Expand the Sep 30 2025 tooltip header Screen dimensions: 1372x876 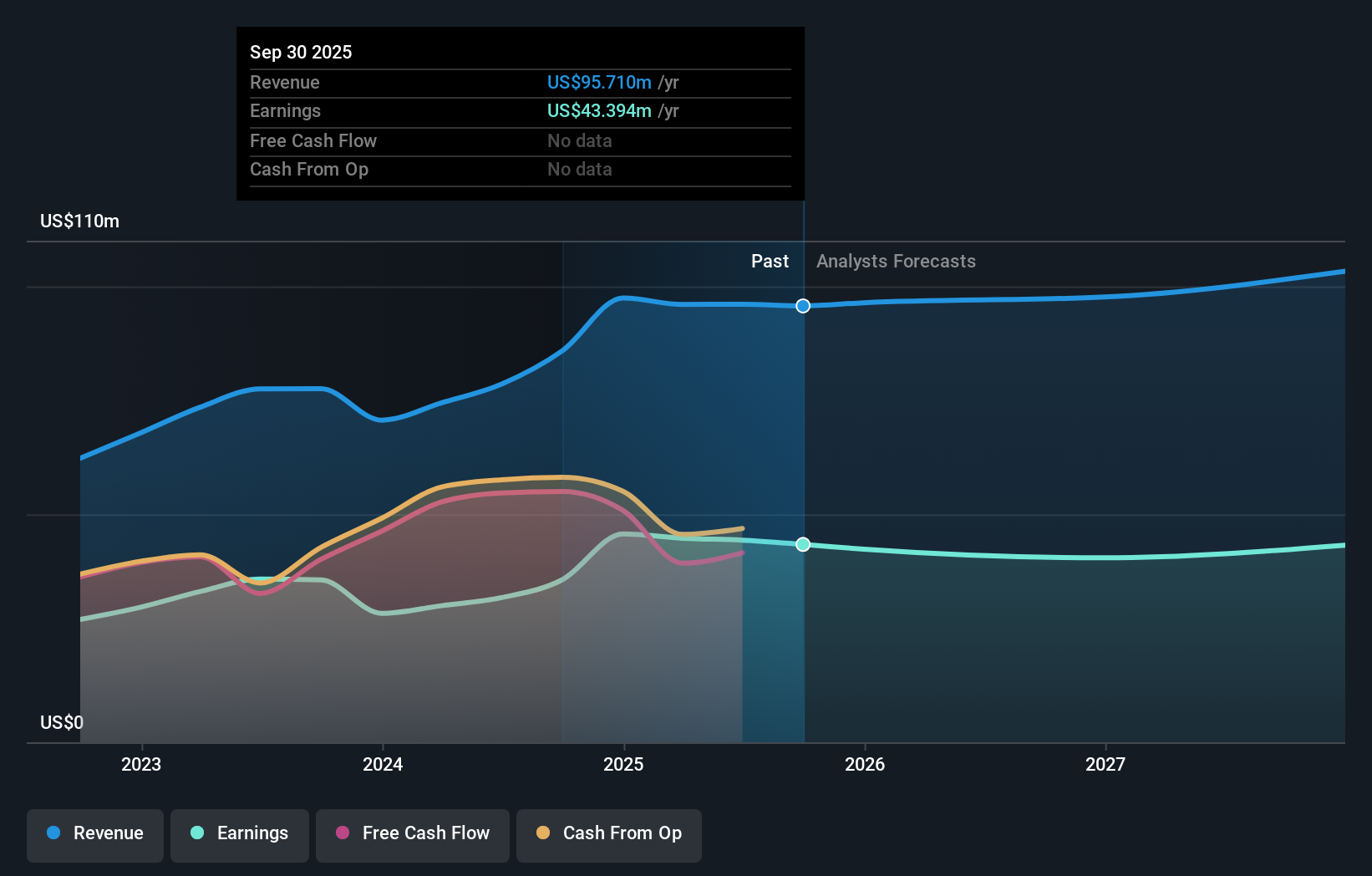301,52
